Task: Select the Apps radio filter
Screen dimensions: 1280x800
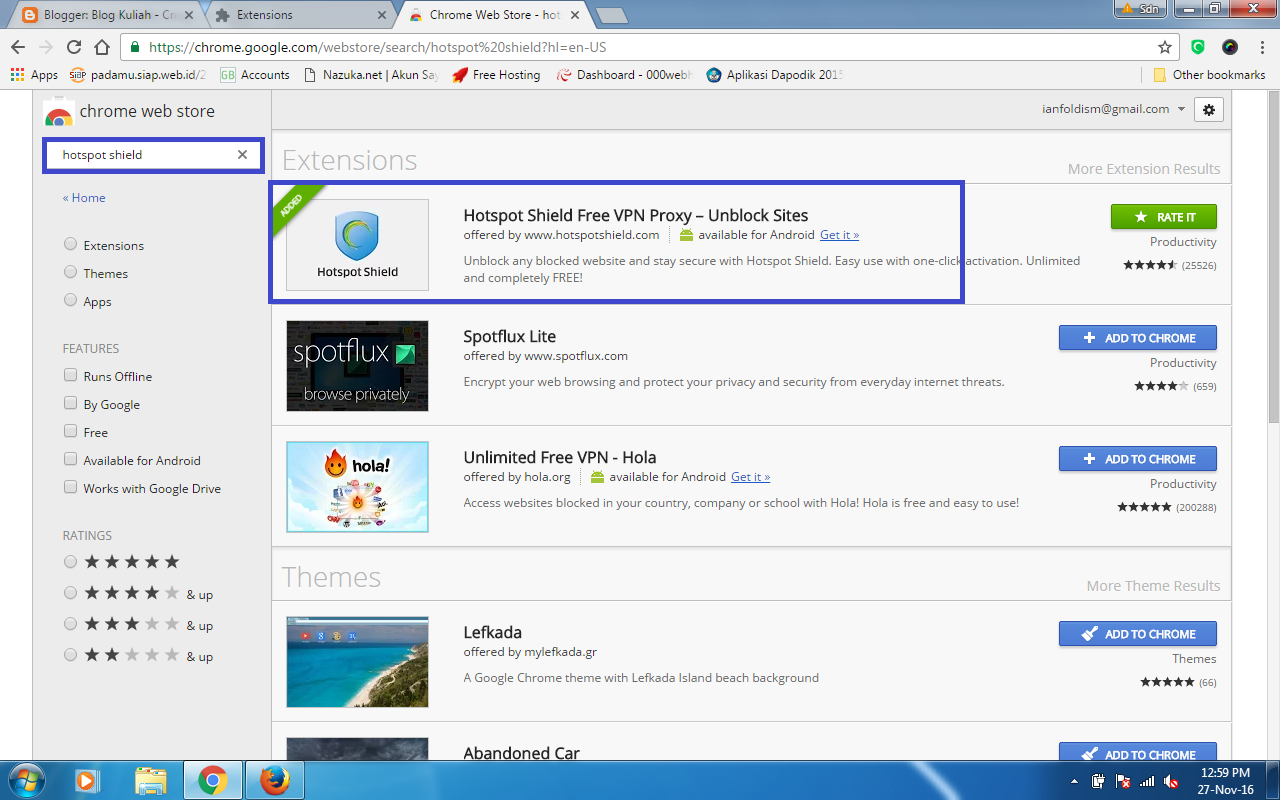Action: (70, 300)
